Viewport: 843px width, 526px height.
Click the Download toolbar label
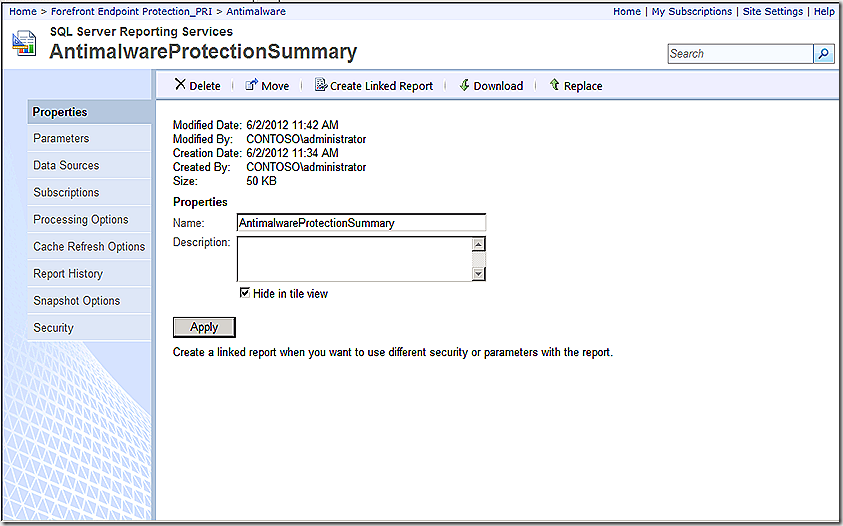498,86
